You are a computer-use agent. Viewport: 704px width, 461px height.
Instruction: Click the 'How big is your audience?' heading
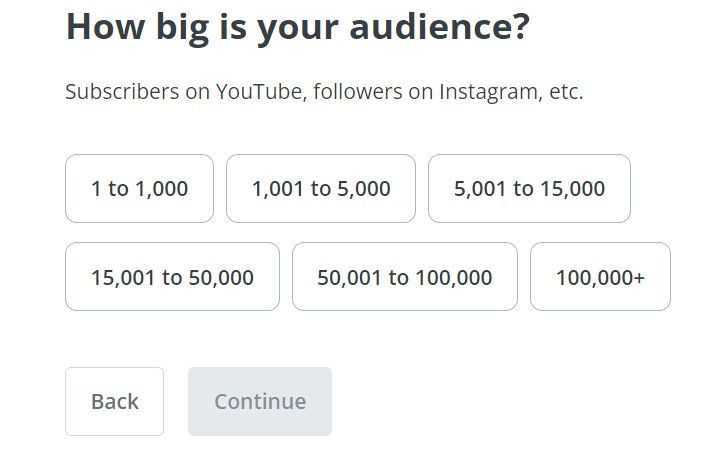click(x=298, y=28)
